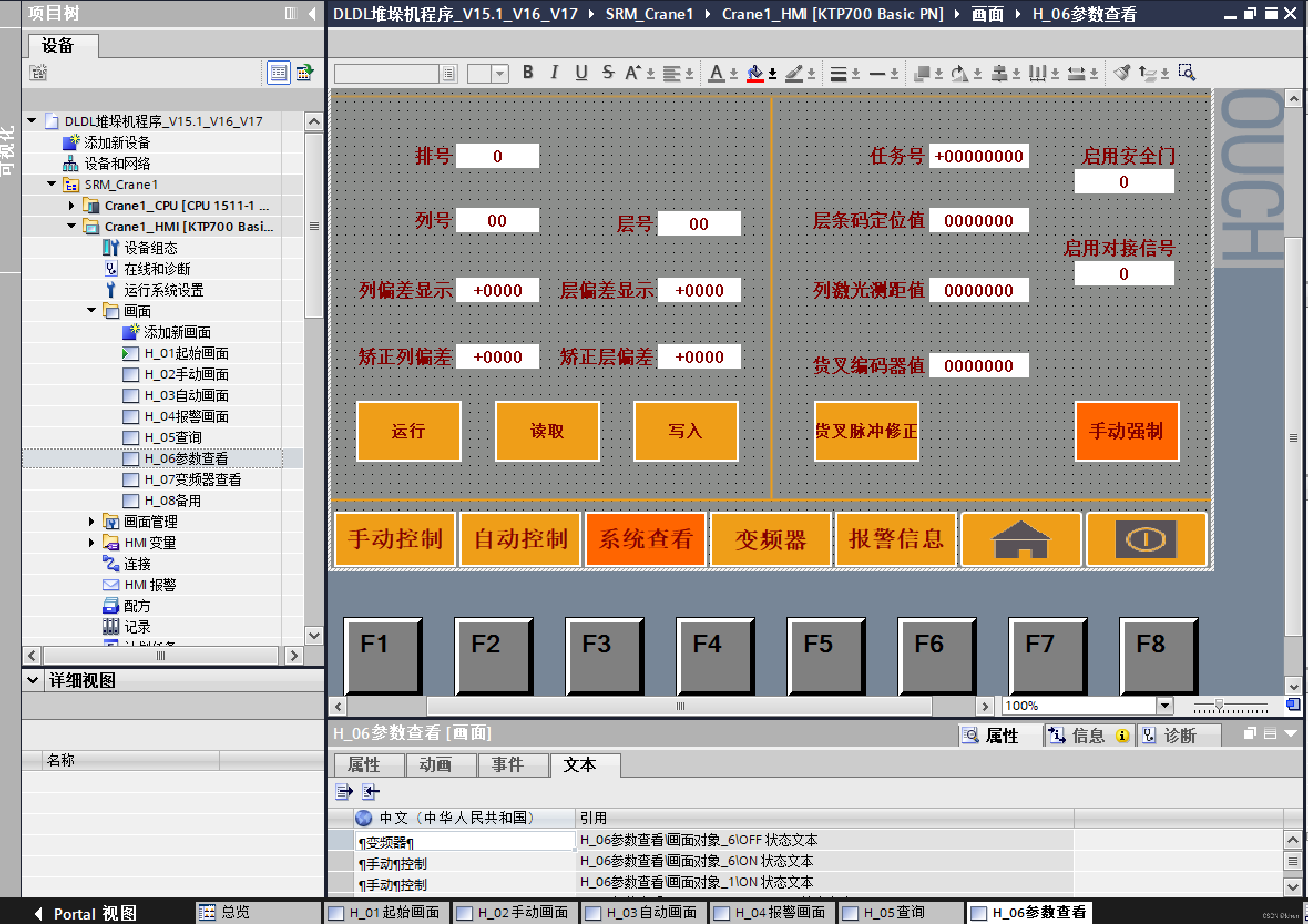Toggle bold text formatting

click(x=528, y=73)
